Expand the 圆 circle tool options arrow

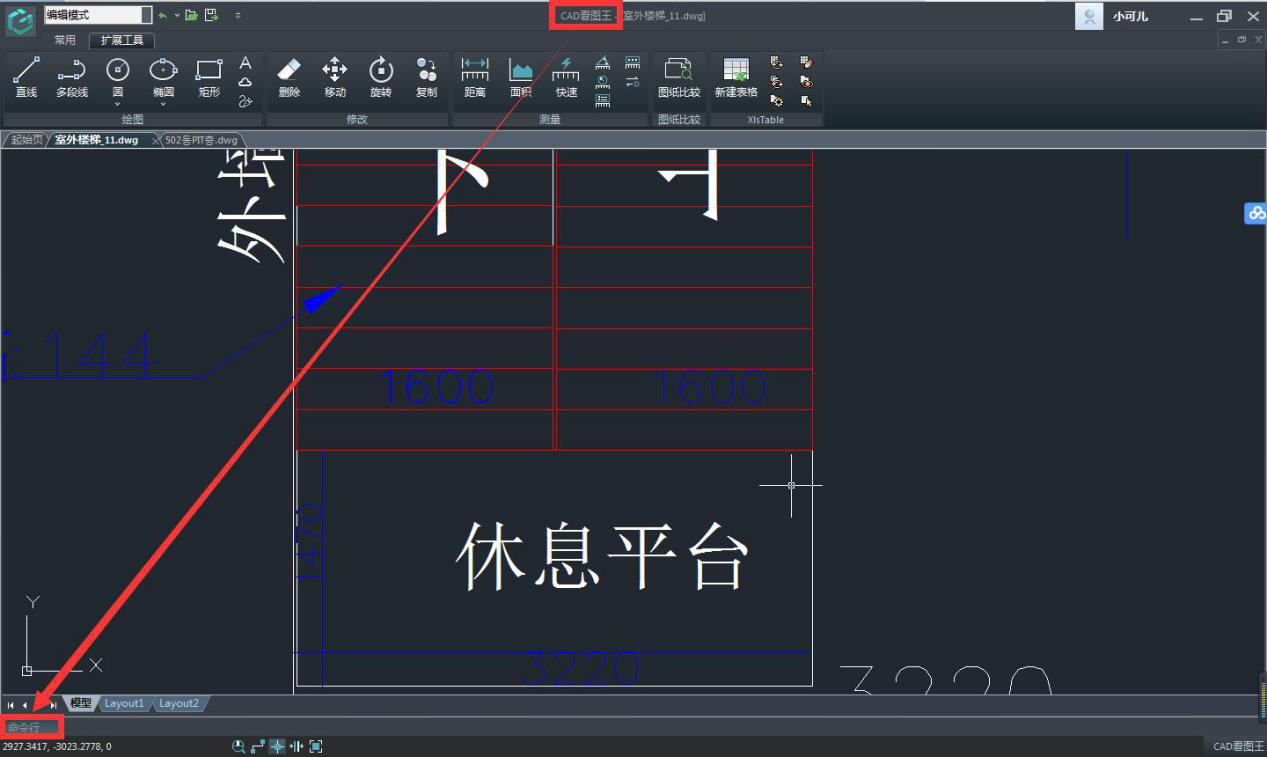coord(118,101)
